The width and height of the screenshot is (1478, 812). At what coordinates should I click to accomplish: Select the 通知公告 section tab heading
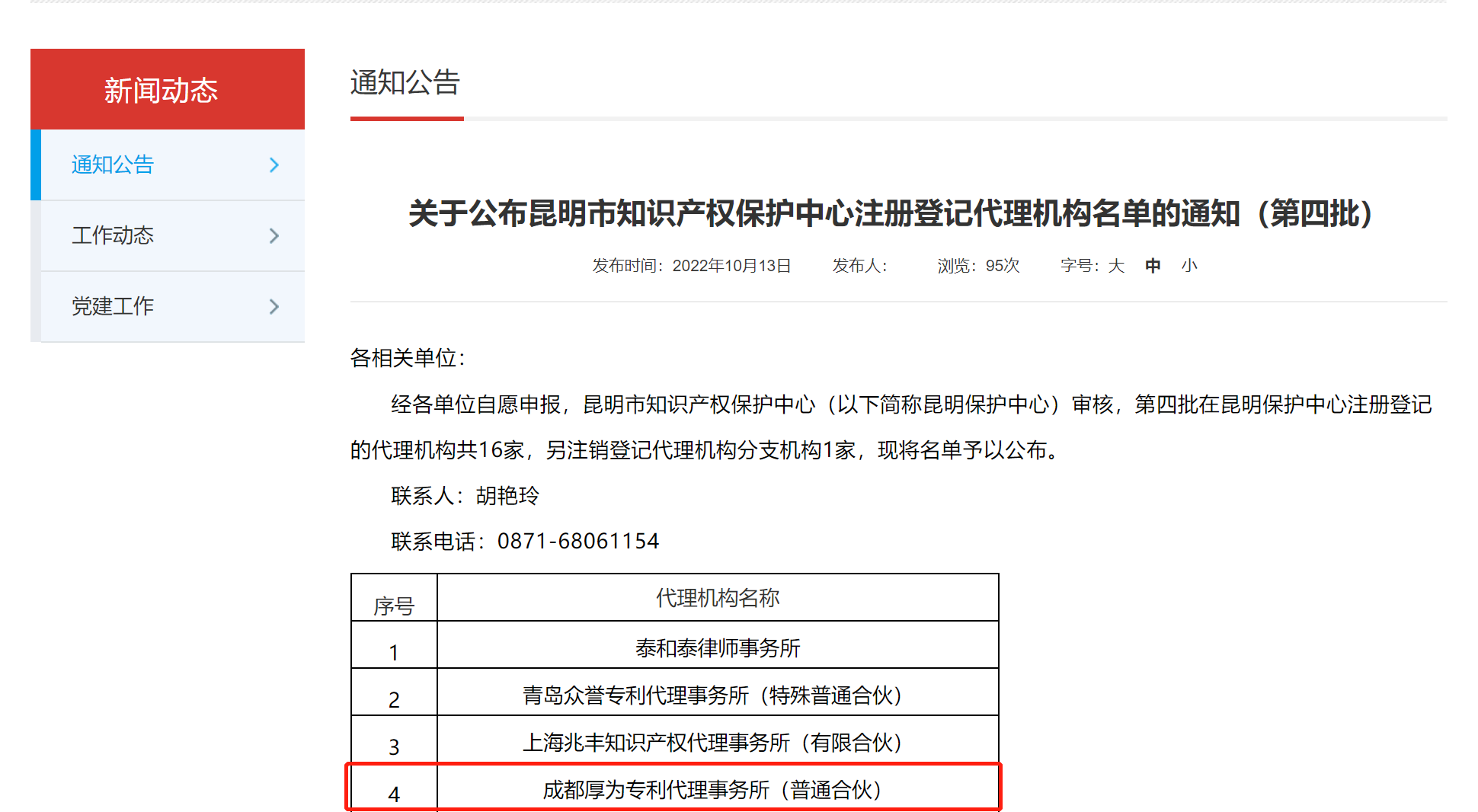405,82
